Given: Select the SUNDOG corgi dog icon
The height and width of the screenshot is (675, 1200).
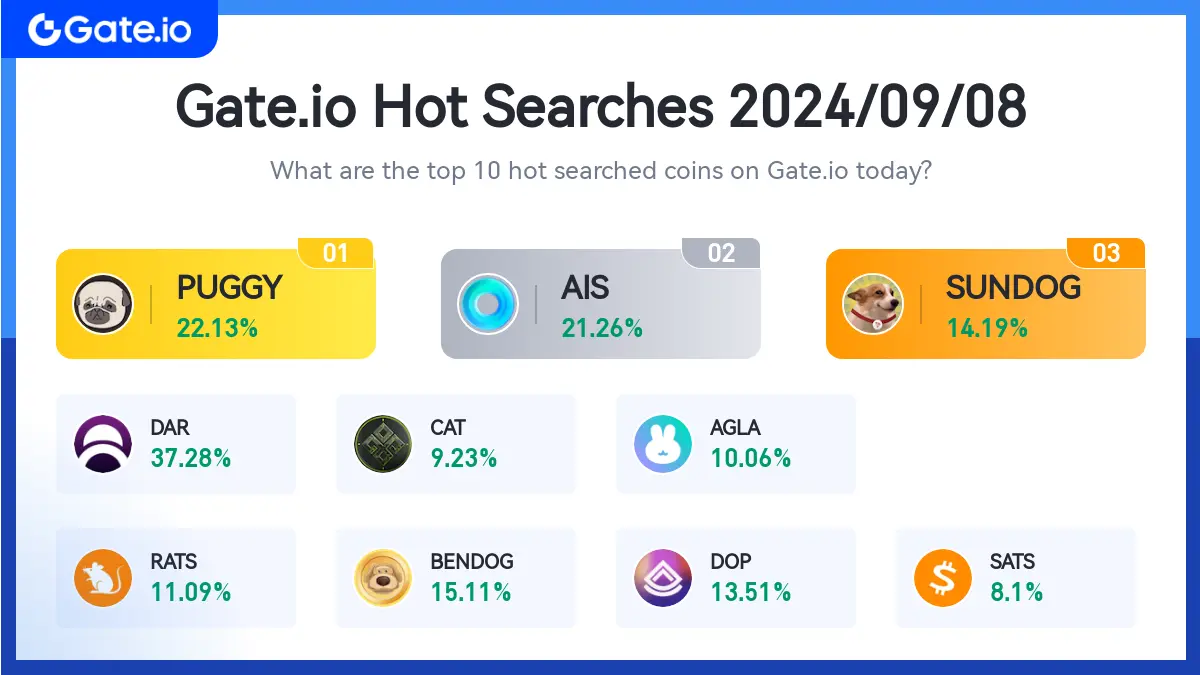Looking at the screenshot, I should 873,303.
